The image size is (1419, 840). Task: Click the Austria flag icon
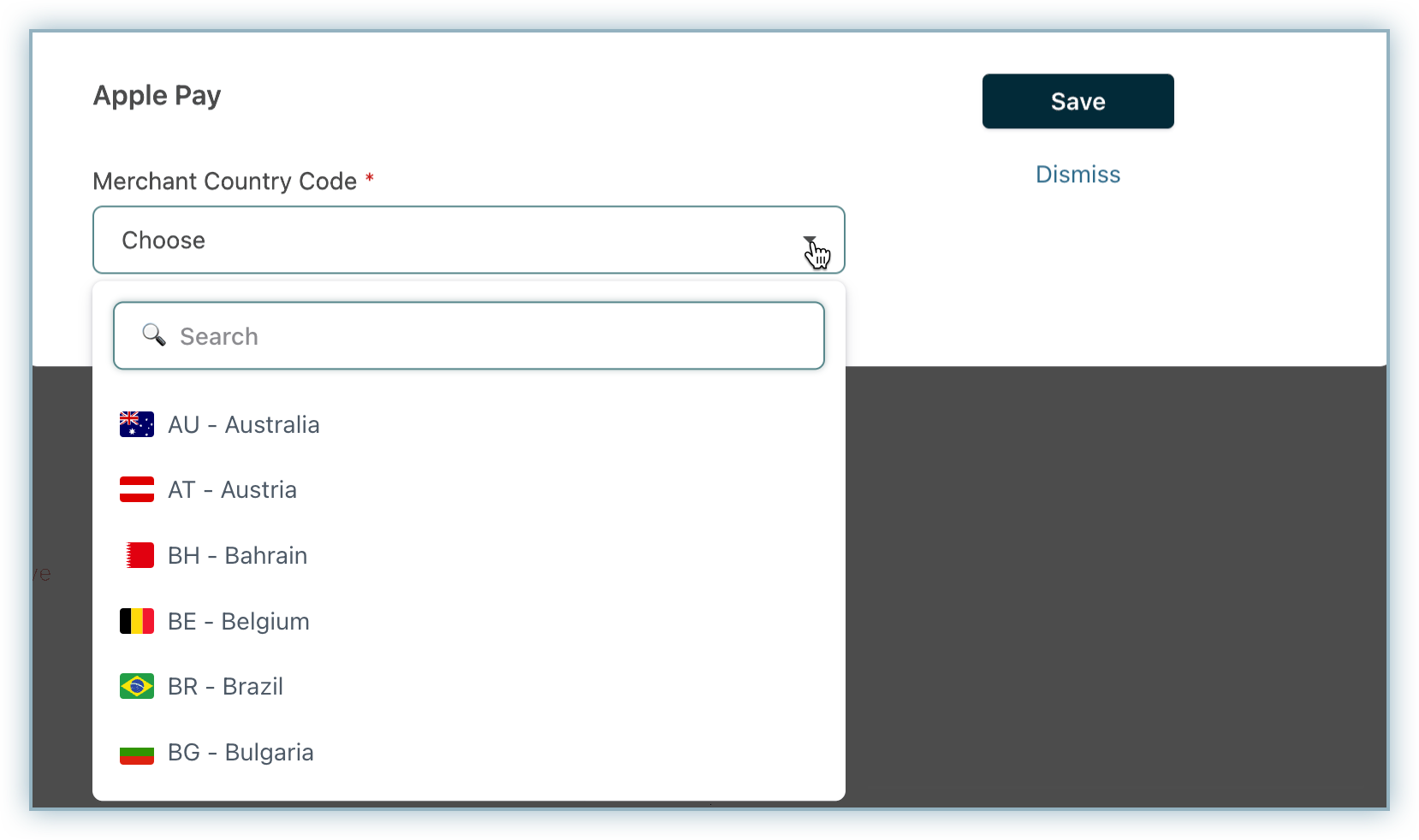tap(137, 490)
